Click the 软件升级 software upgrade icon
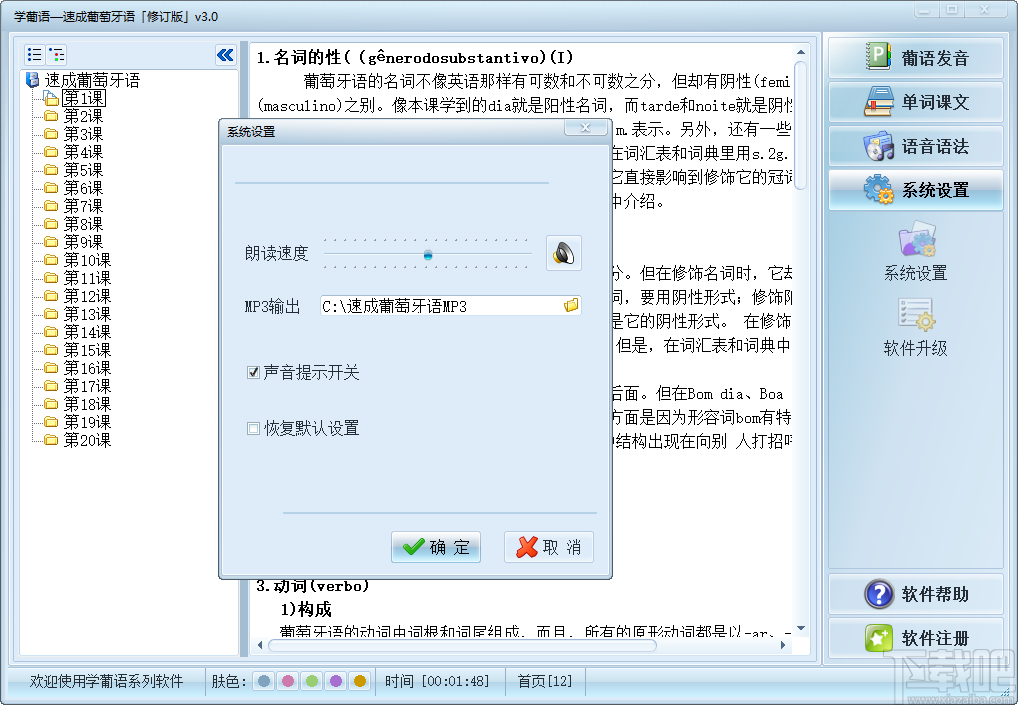 tap(915, 324)
